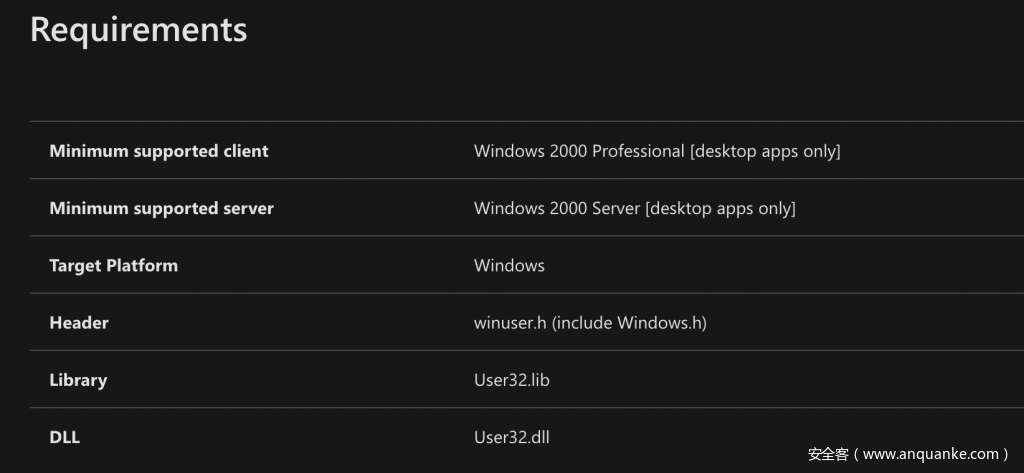Select the Minimum supported client label
Viewport: 1024px width, 473px height.
(158, 151)
